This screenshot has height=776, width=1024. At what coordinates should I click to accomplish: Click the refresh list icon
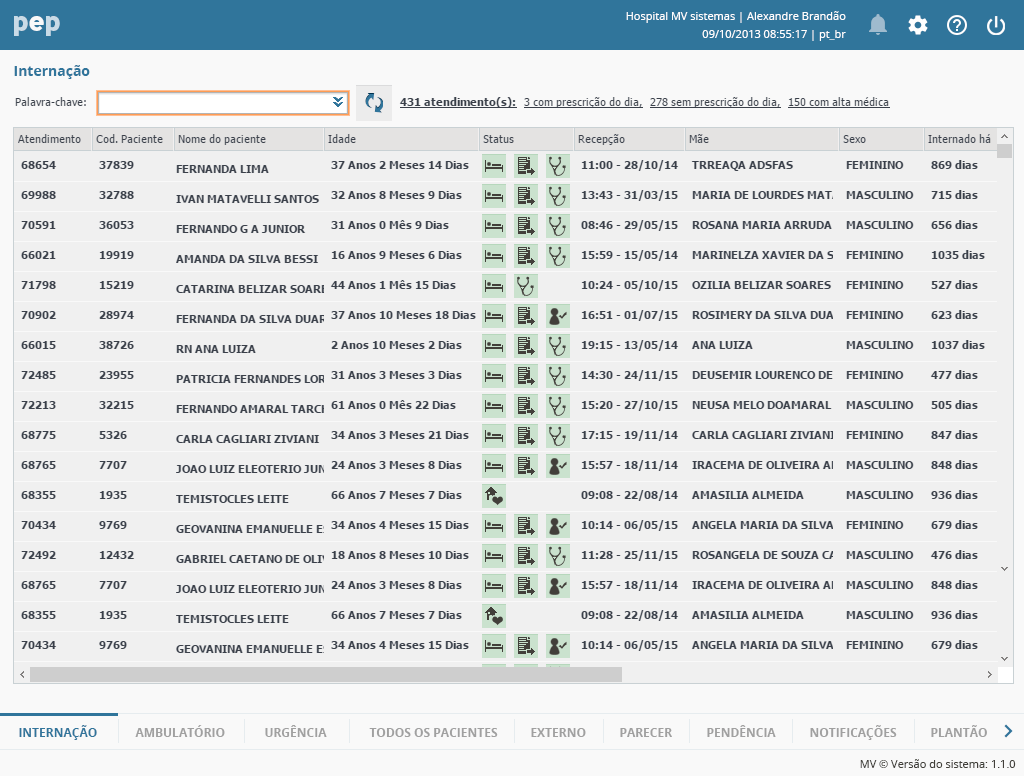(374, 102)
